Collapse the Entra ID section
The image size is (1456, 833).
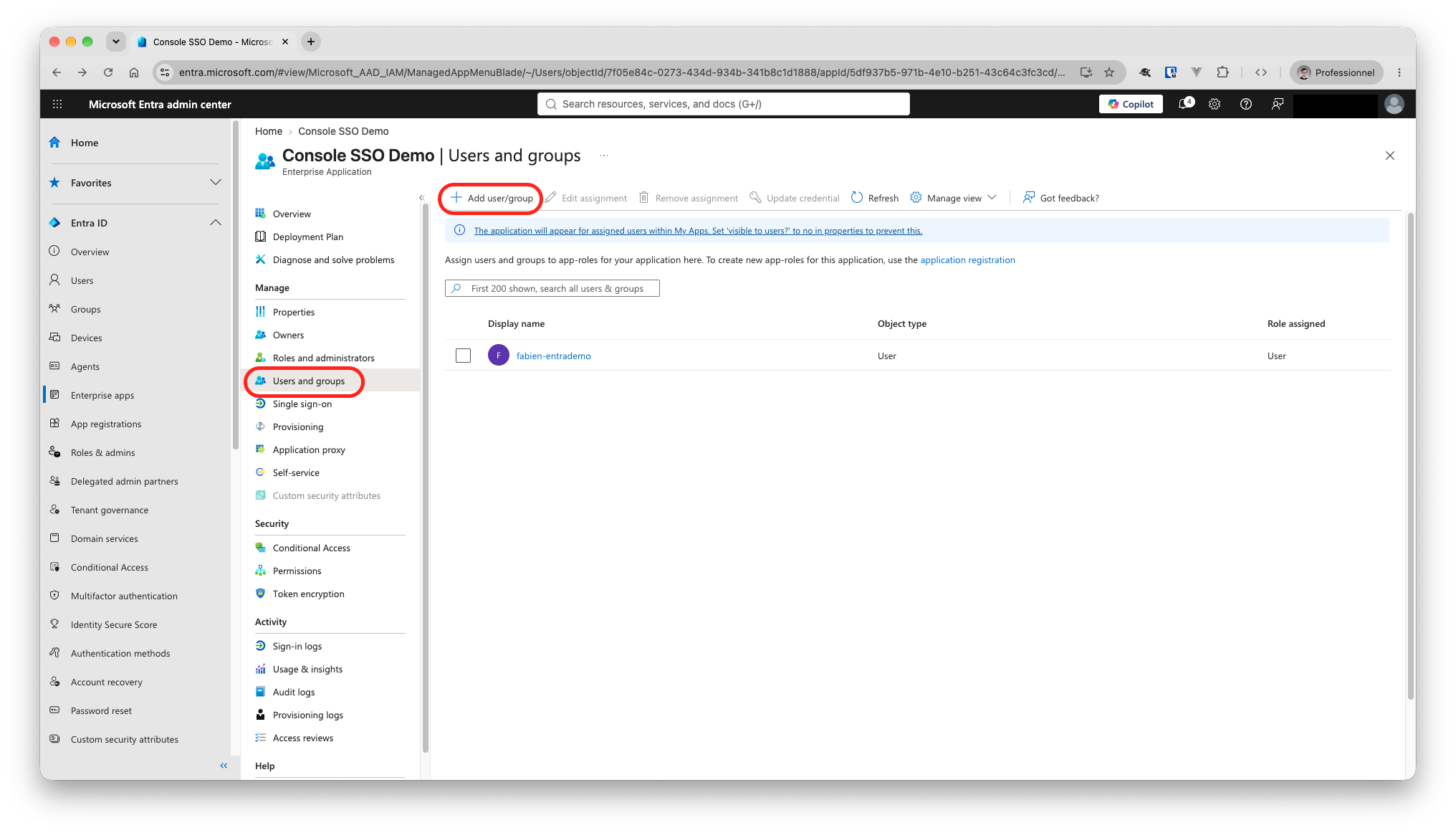pyautogui.click(x=216, y=223)
